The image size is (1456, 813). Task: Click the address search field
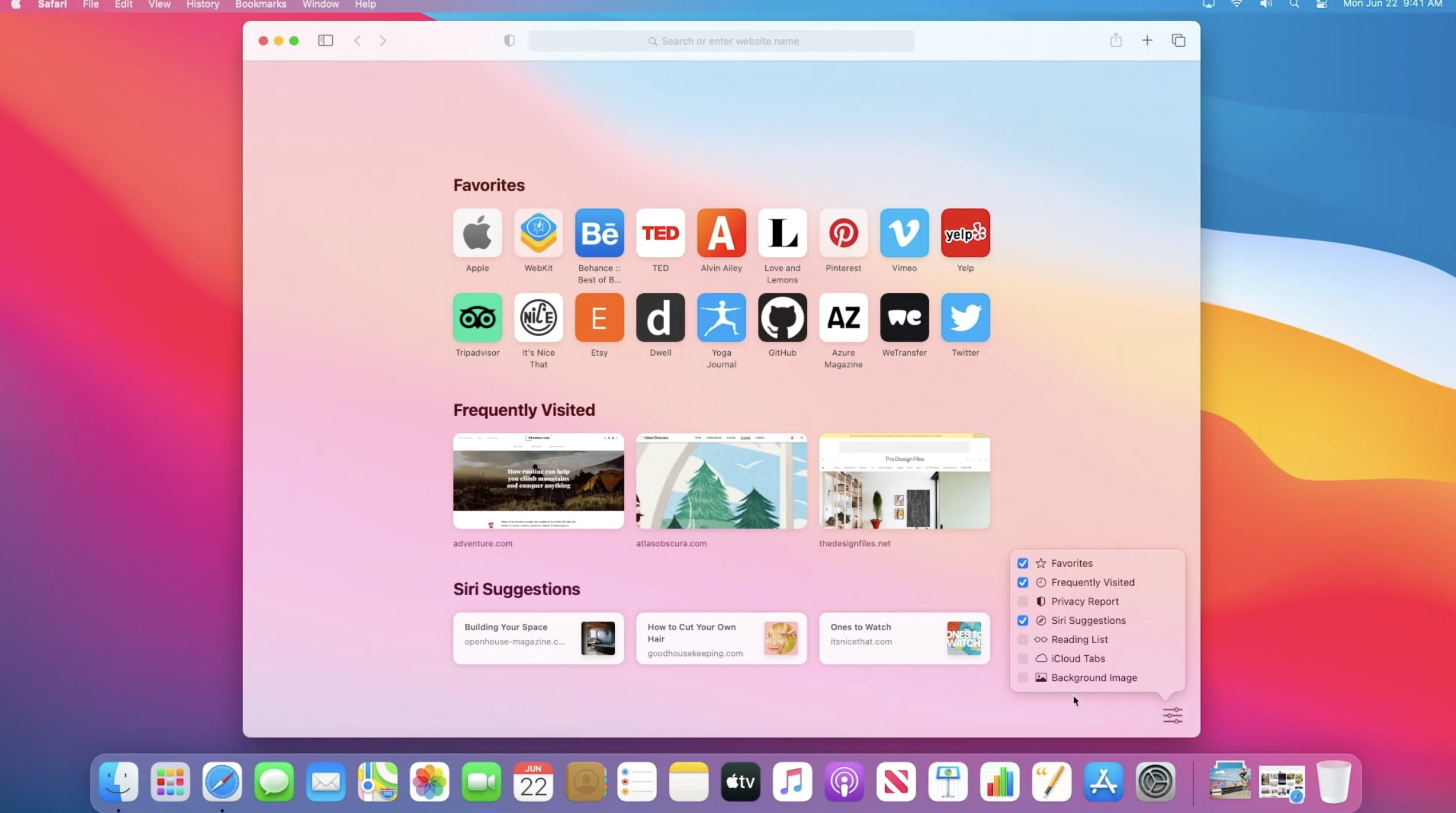[721, 41]
